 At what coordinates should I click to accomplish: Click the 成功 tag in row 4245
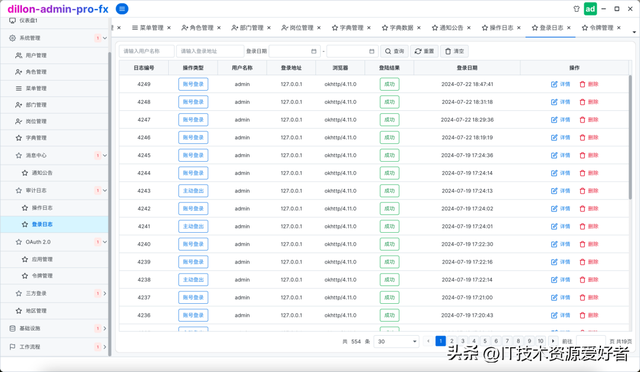click(x=389, y=155)
